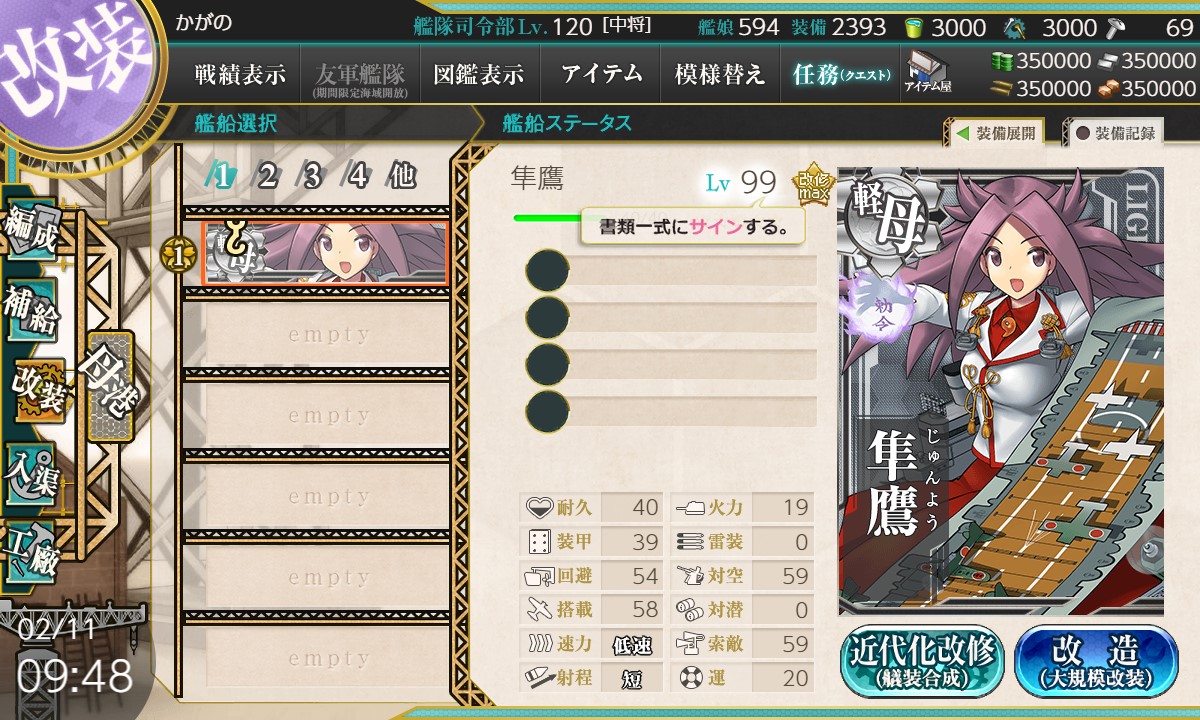Select the 他 other ships tab

pos(402,176)
